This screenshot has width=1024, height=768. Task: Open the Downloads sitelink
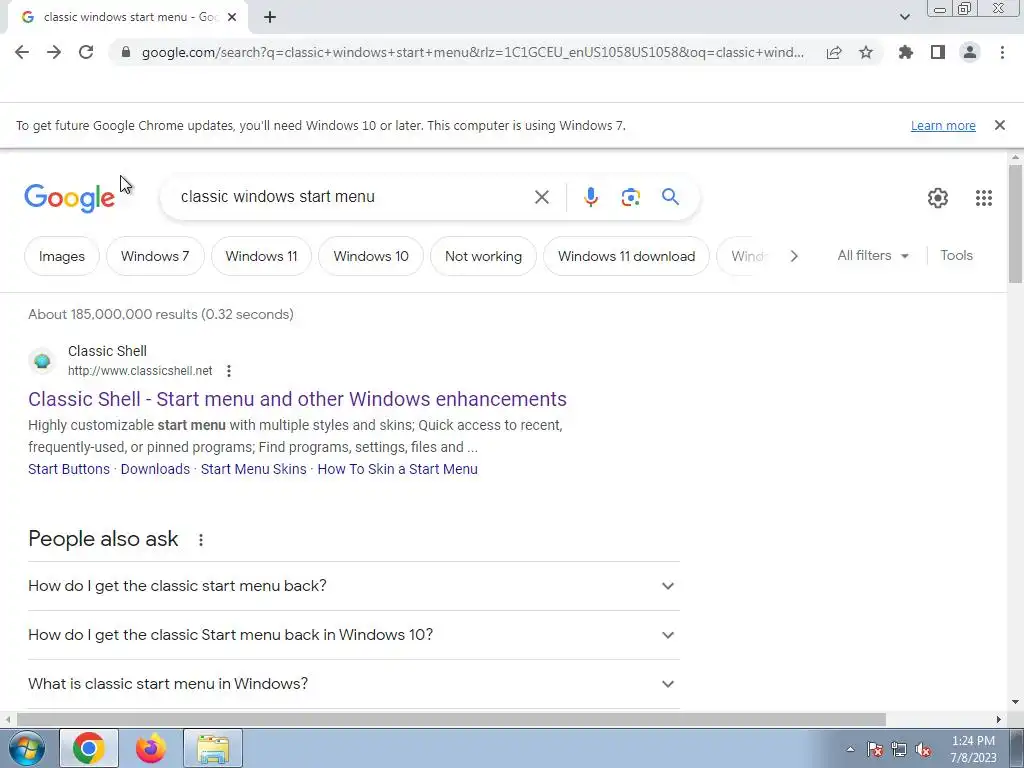point(155,469)
